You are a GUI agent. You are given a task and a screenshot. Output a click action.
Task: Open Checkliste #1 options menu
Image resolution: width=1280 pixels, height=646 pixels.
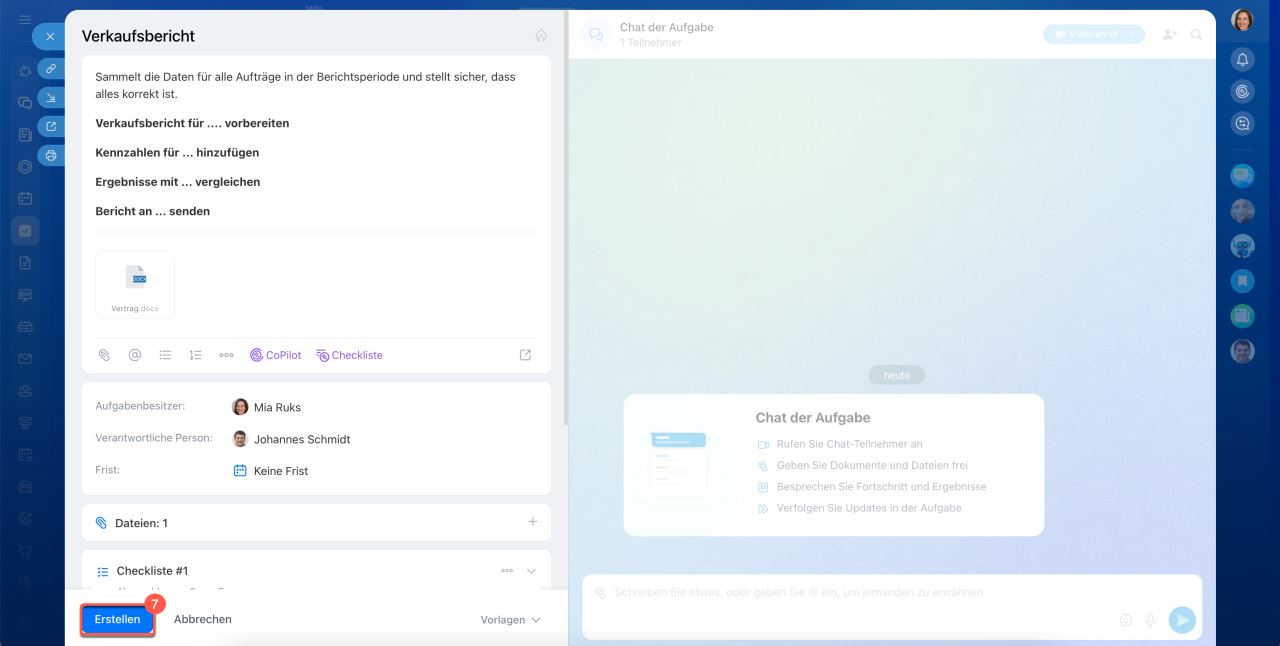point(507,571)
